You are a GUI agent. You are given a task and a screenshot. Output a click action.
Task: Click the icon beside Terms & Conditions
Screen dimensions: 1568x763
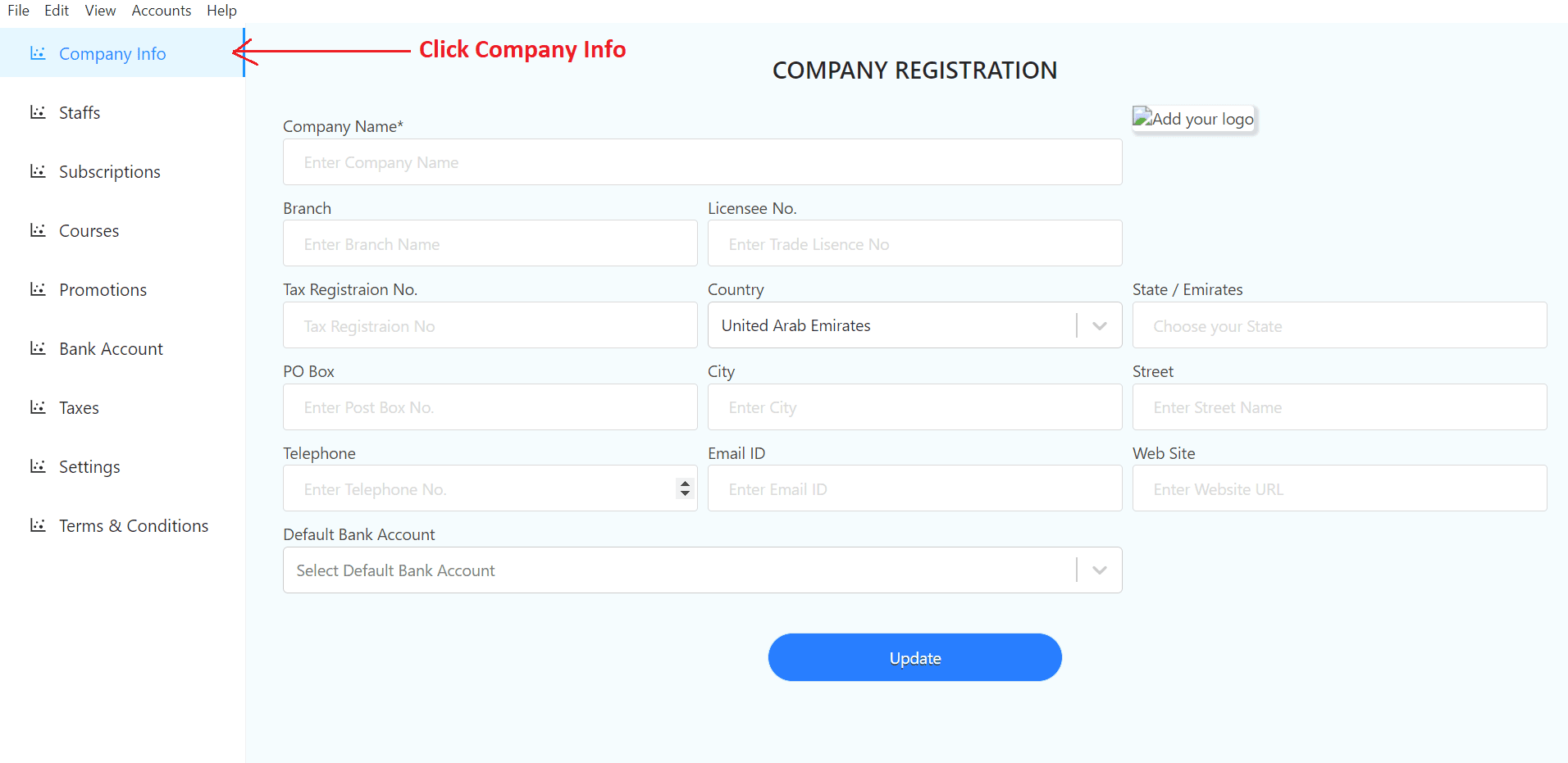tap(38, 525)
